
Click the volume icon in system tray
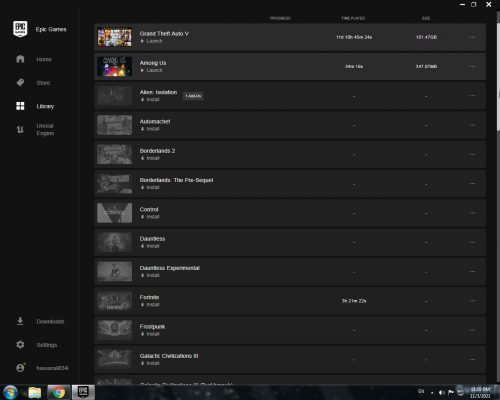442,392
